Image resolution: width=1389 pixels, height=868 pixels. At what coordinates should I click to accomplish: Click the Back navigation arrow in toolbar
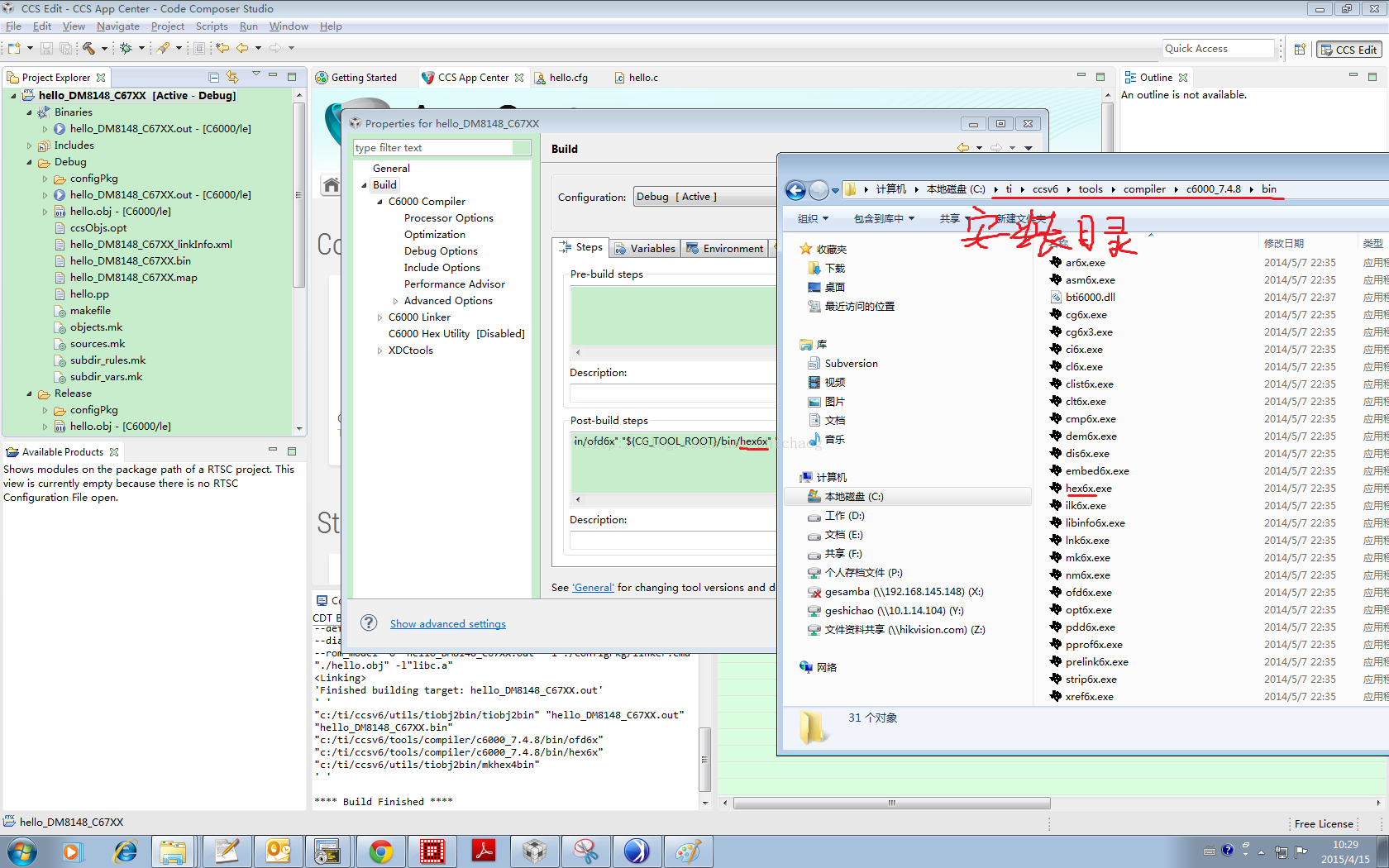[x=242, y=48]
